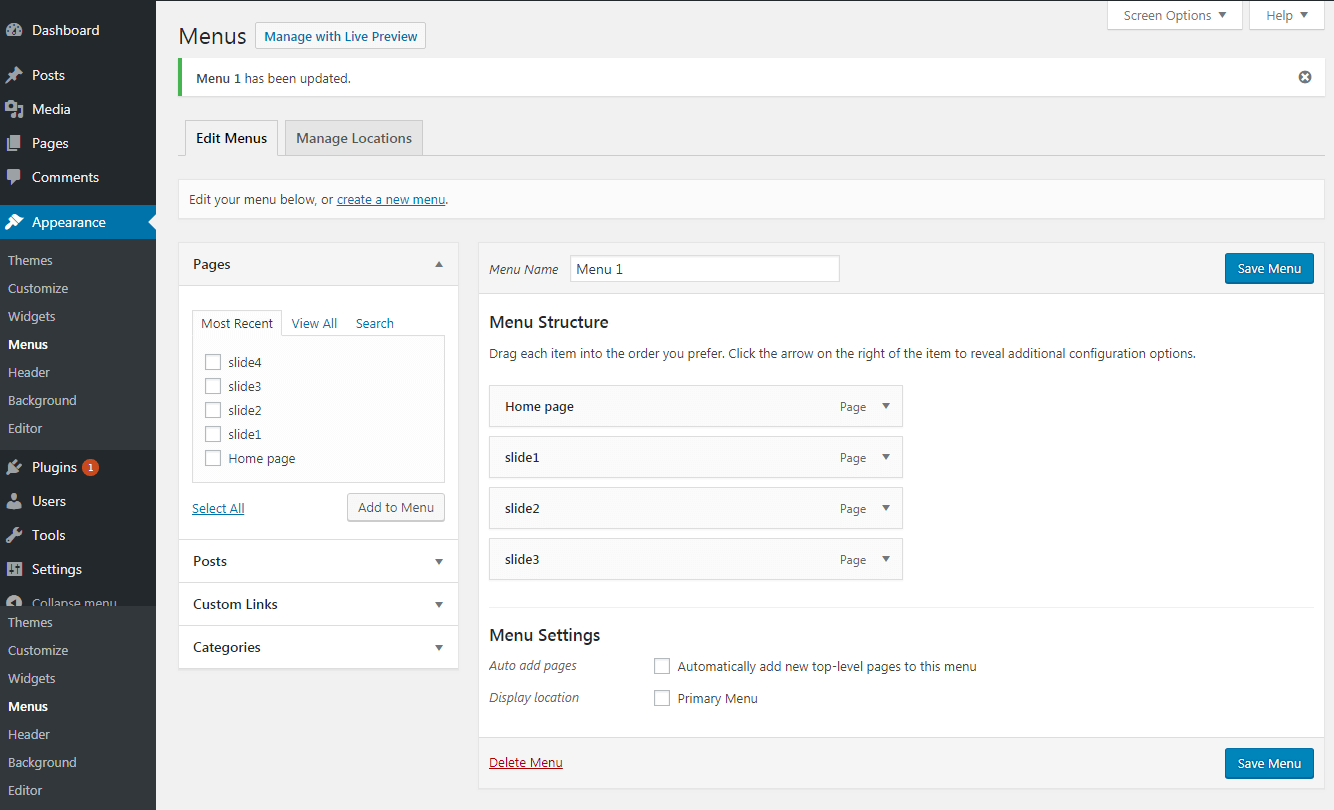Screen dimensions: 1334x810
Task: Click the Dashboard gauge icon
Action: [14, 30]
